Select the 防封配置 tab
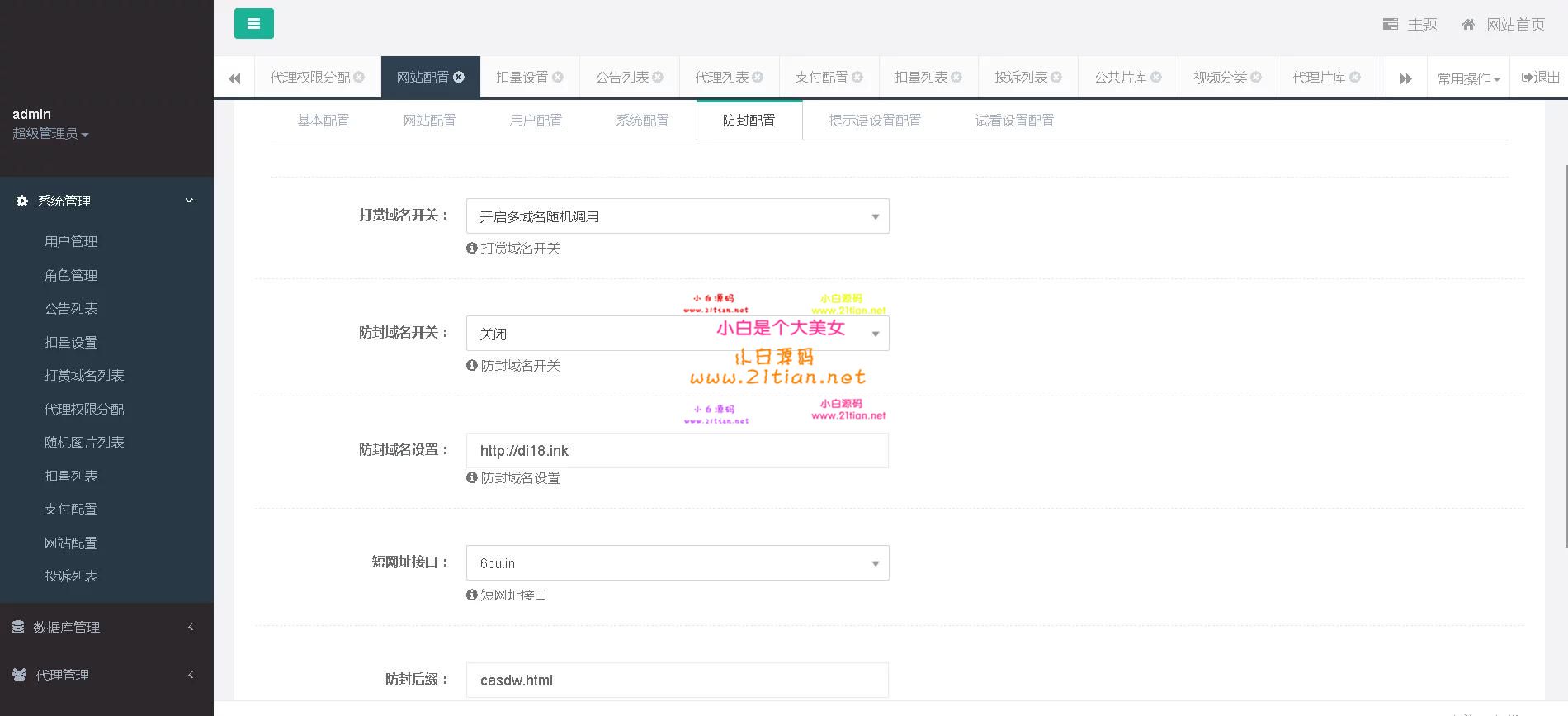This screenshot has width=1568, height=716. pos(749,121)
